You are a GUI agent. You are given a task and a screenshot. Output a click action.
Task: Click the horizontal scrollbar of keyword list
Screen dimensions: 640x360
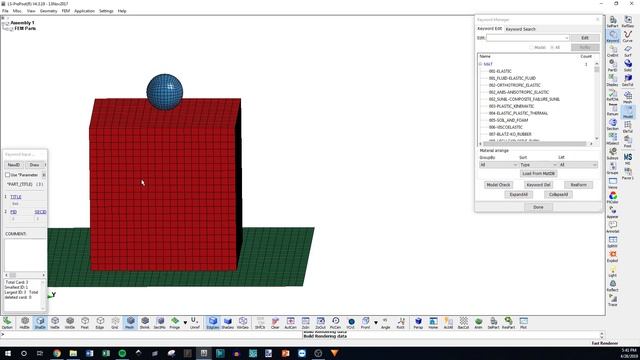(x=536, y=144)
